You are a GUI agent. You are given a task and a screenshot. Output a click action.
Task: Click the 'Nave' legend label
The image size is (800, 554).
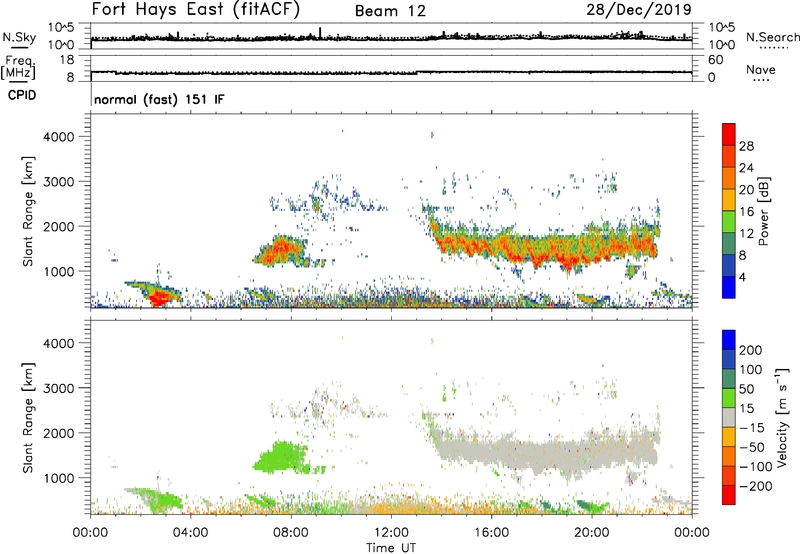coord(760,69)
